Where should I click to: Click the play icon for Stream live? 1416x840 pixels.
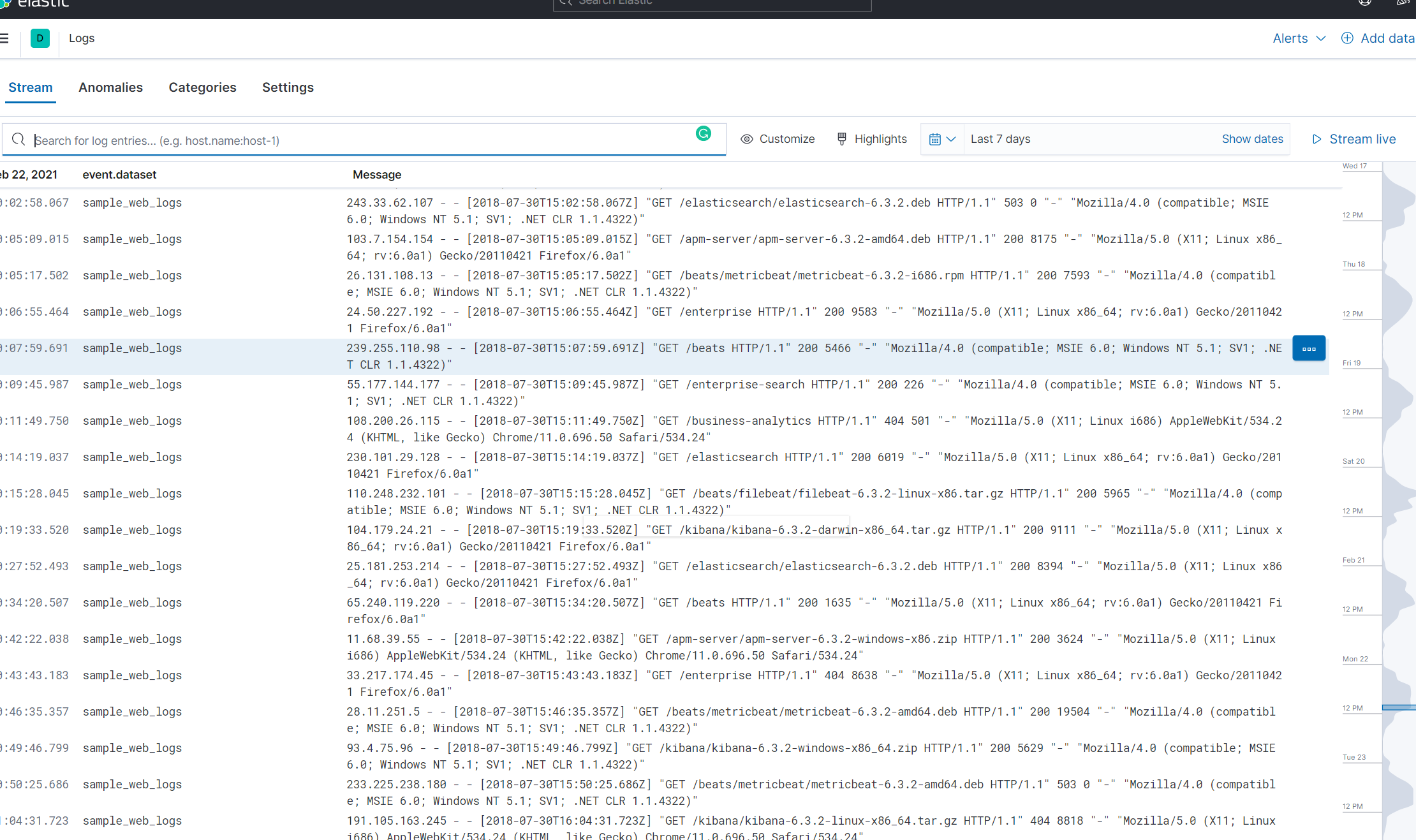pyautogui.click(x=1316, y=139)
